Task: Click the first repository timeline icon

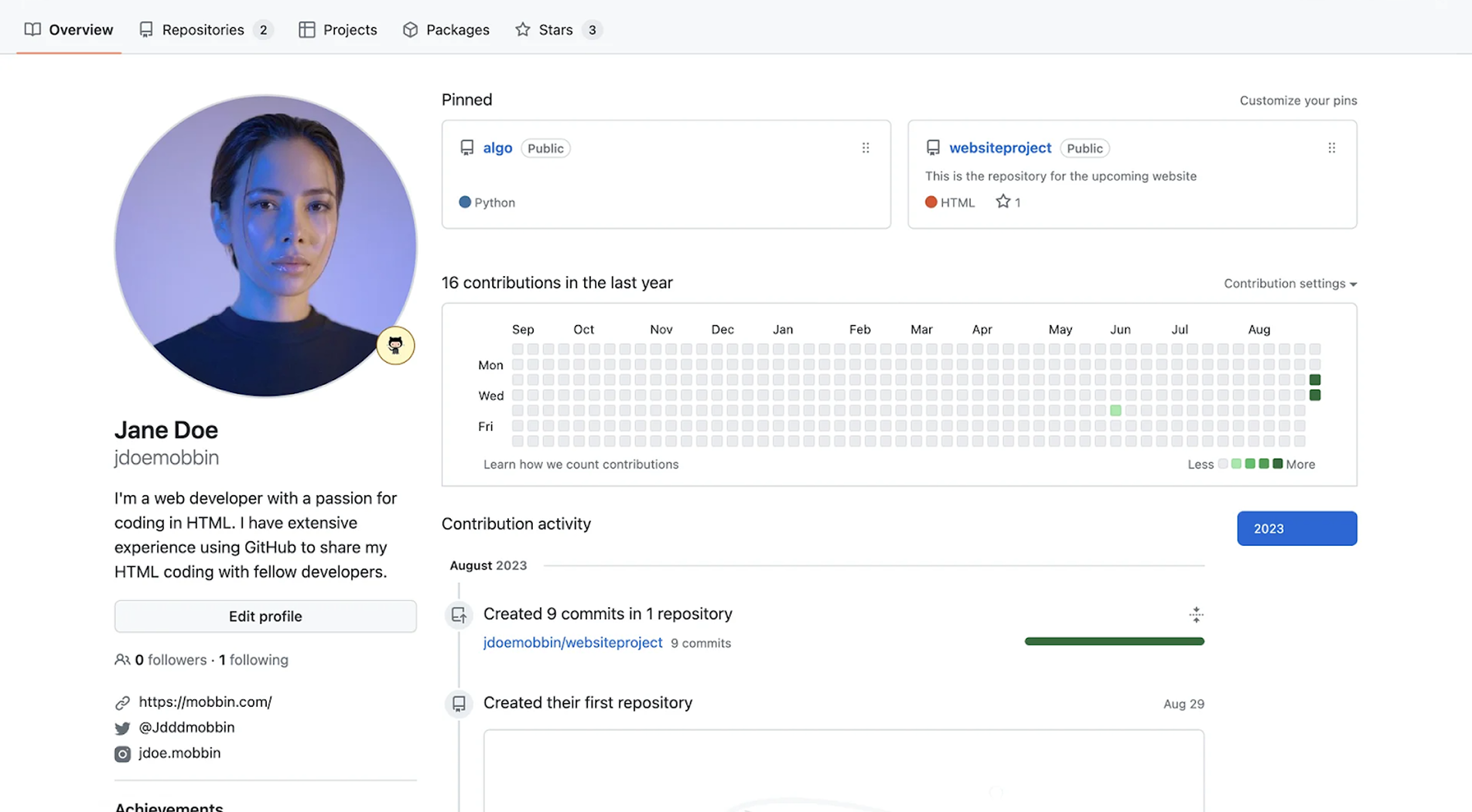Action: click(x=459, y=704)
